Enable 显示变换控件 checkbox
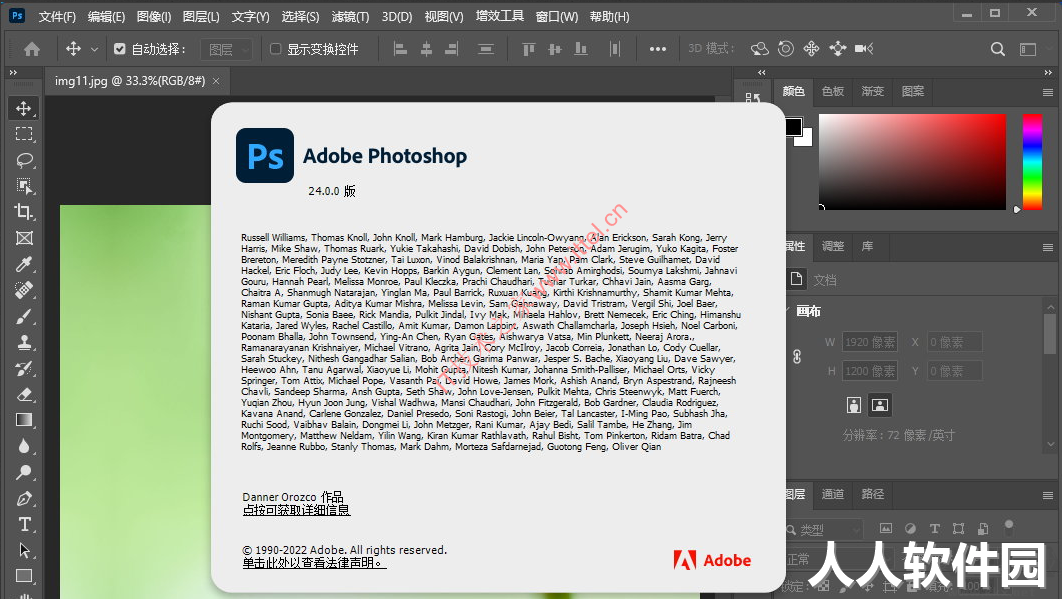This screenshot has width=1062, height=599. (x=276, y=49)
